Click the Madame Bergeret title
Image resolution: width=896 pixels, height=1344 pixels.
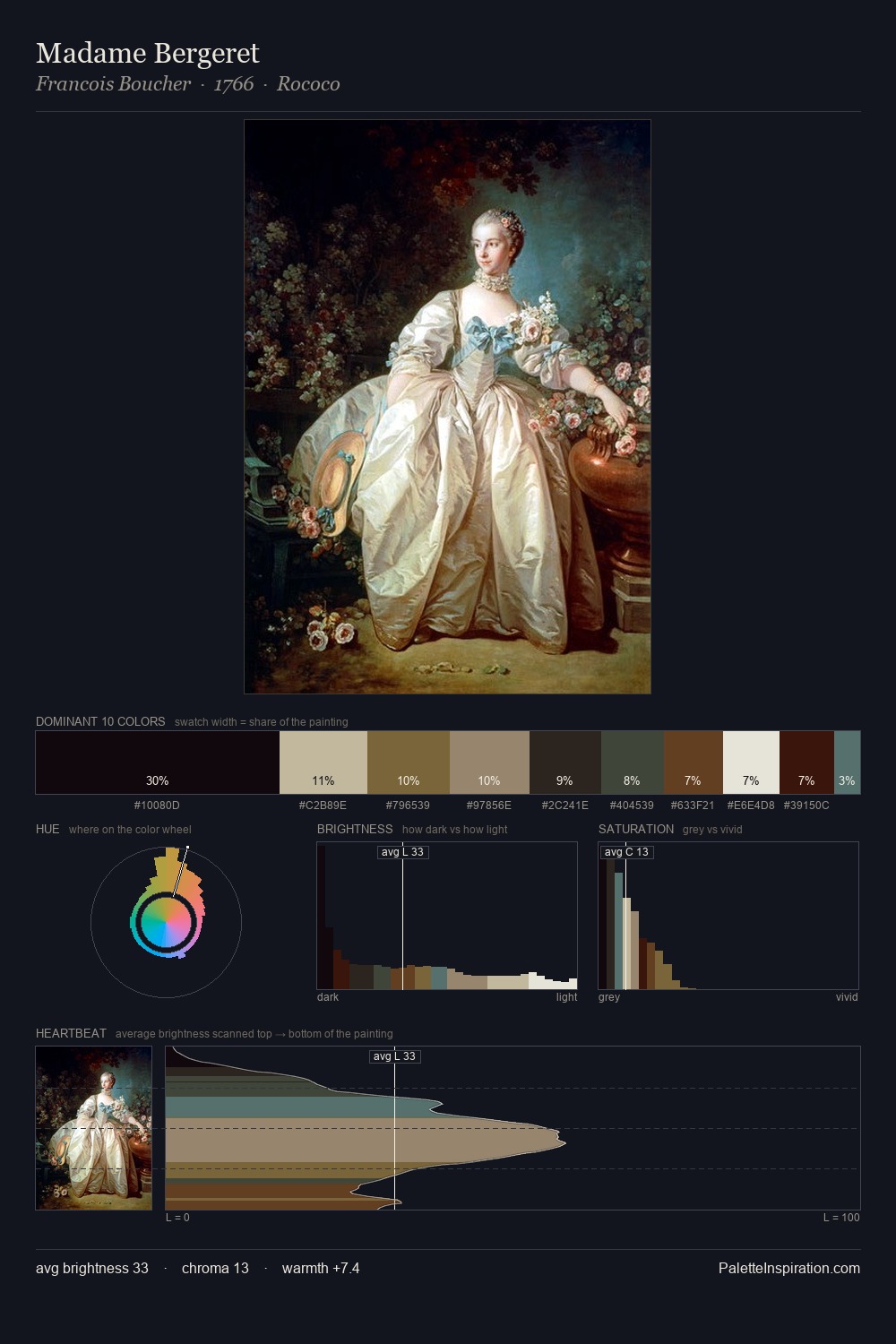coord(148,54)
